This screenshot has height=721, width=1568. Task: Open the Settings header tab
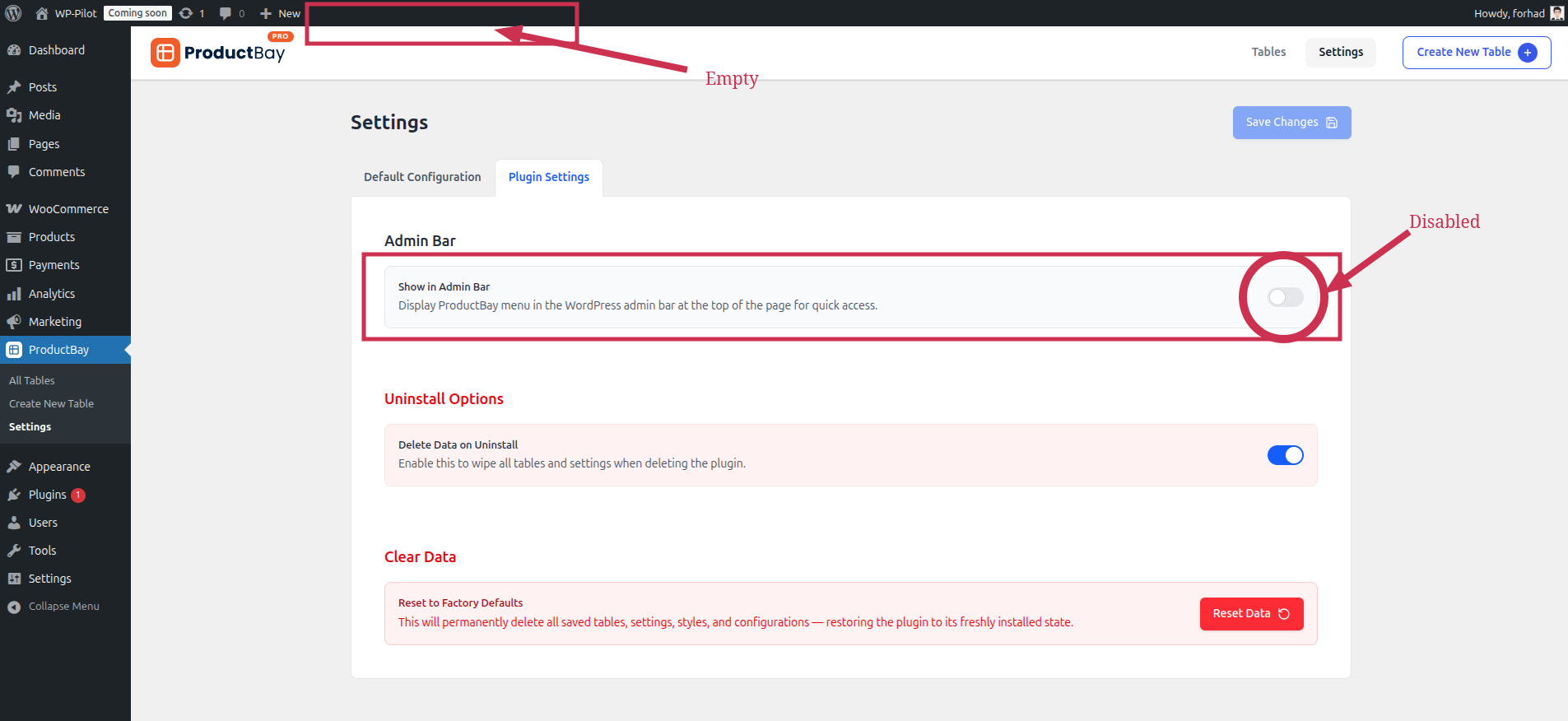tap(1341, 52)
